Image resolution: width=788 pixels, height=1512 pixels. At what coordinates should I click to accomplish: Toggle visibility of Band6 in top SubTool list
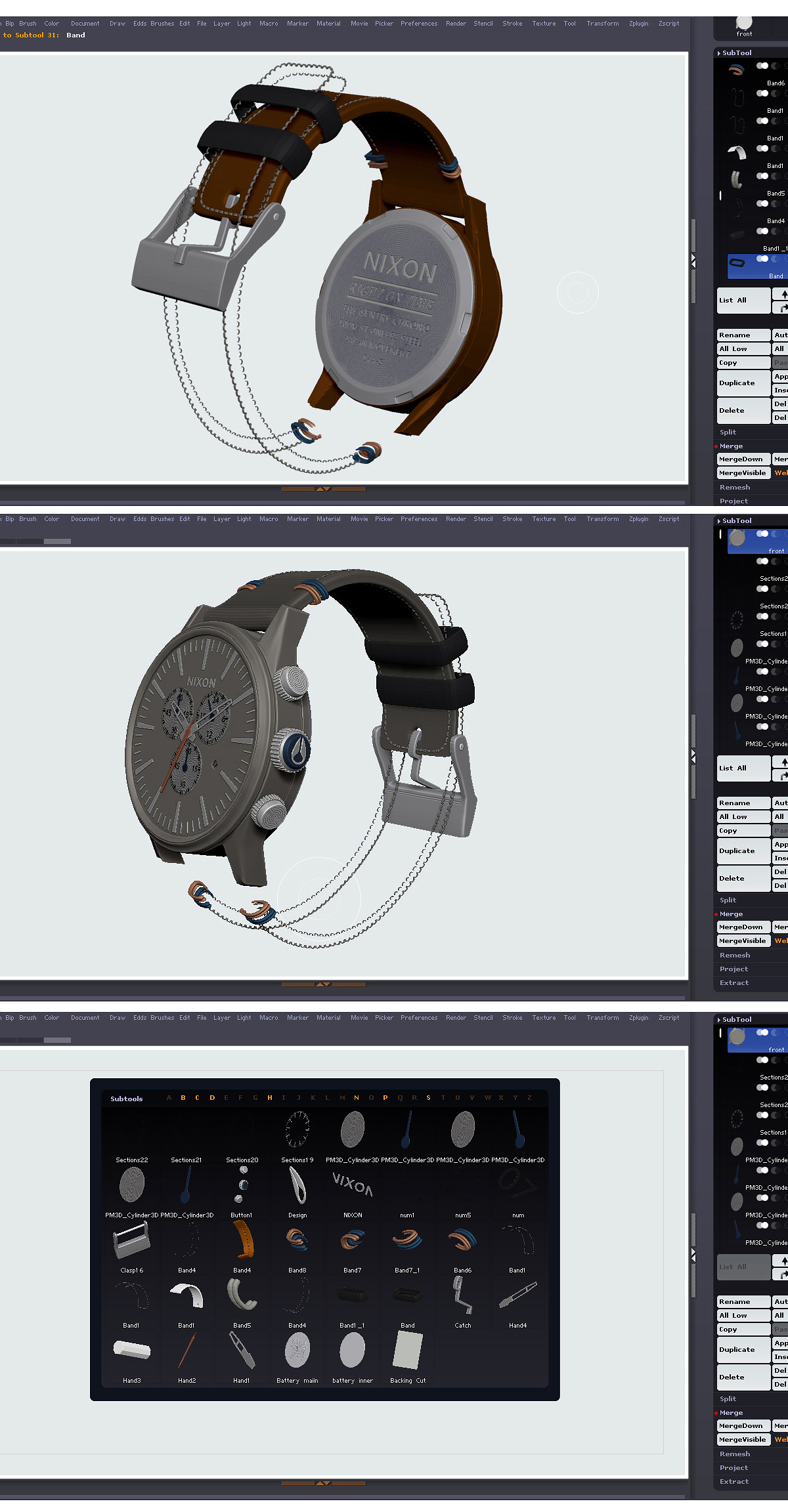(x=762, y=66)
